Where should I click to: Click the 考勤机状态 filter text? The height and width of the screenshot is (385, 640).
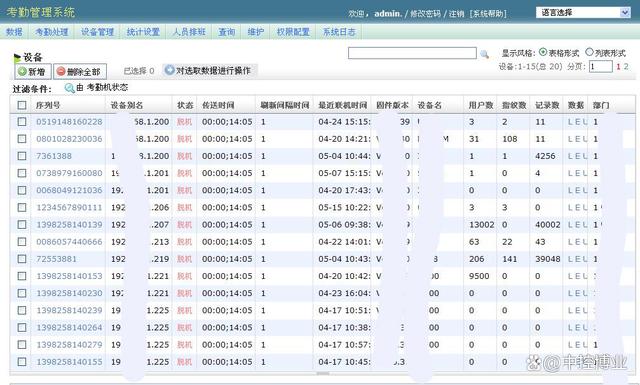(107, 87)
